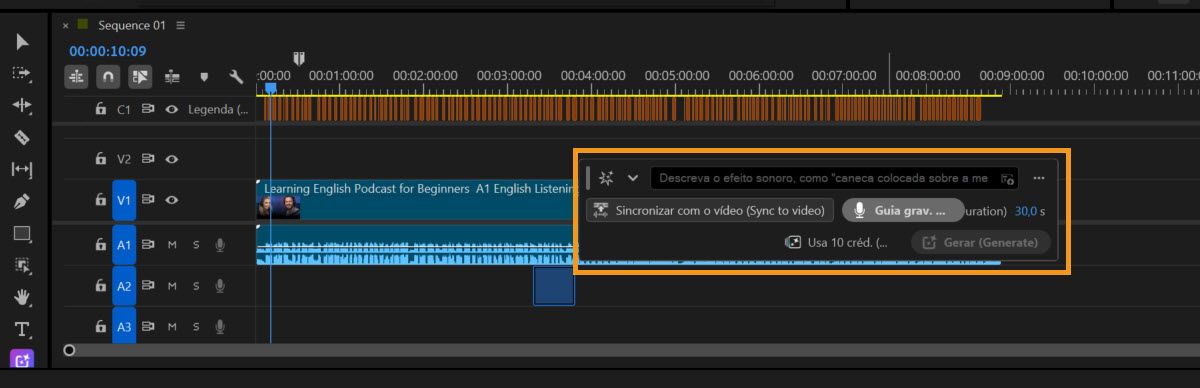Toggle A3 track targeting button
This screenshot has height=388, width=1200.
[x=124, y=326]
